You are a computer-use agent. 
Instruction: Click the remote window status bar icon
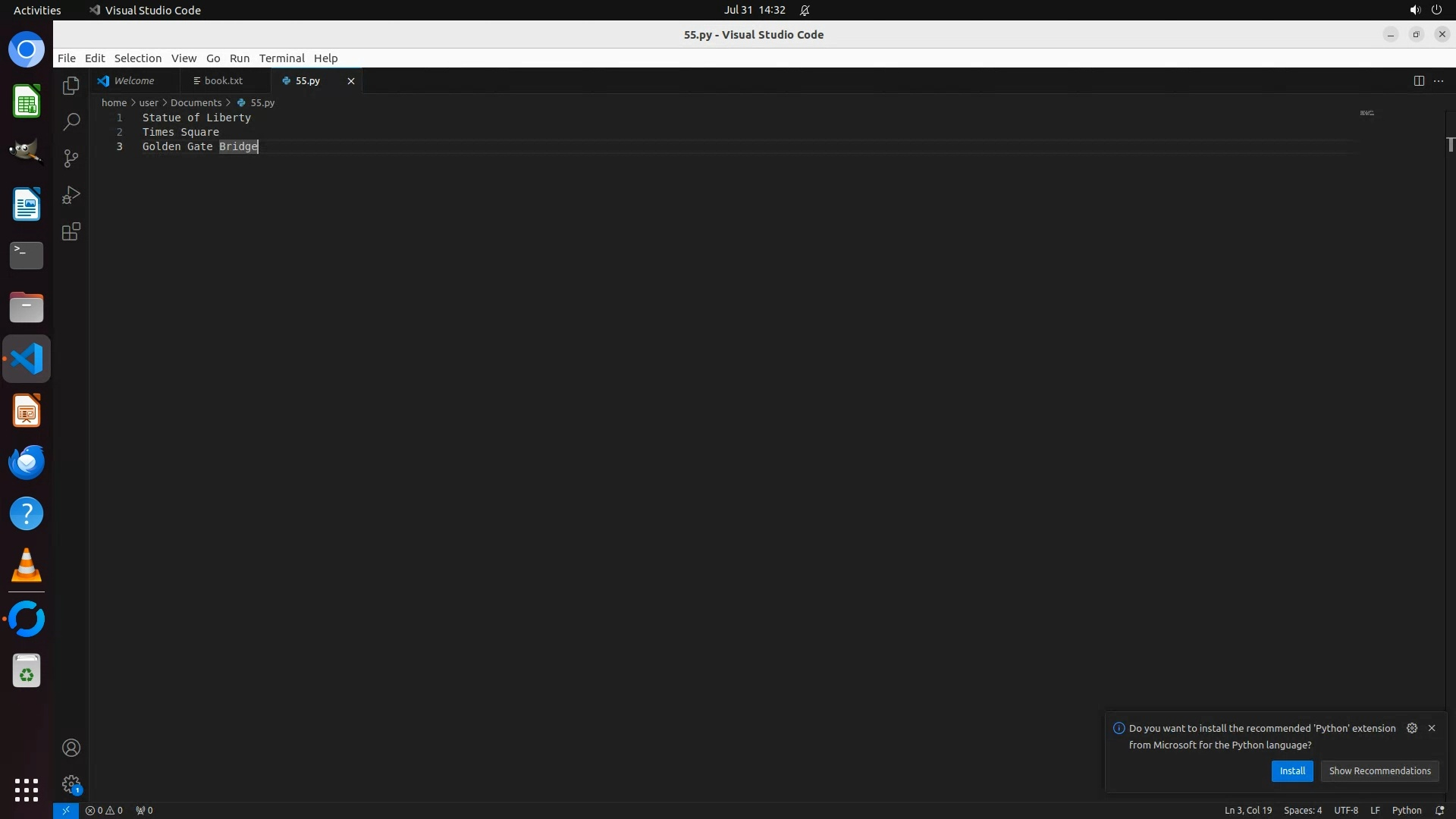(x=66, y=810)
